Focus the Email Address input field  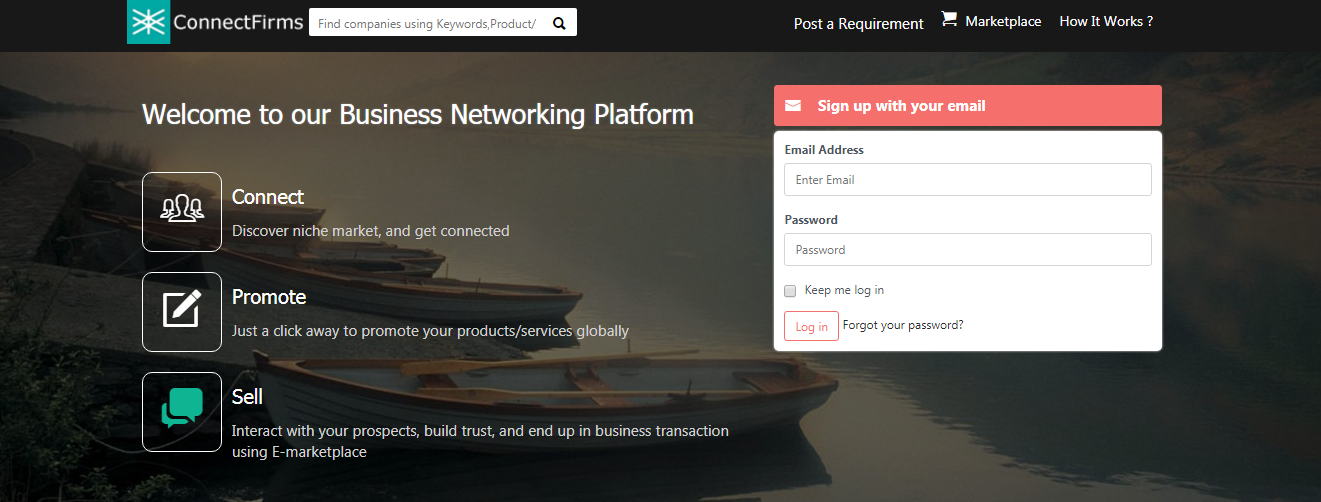point(967,180)
